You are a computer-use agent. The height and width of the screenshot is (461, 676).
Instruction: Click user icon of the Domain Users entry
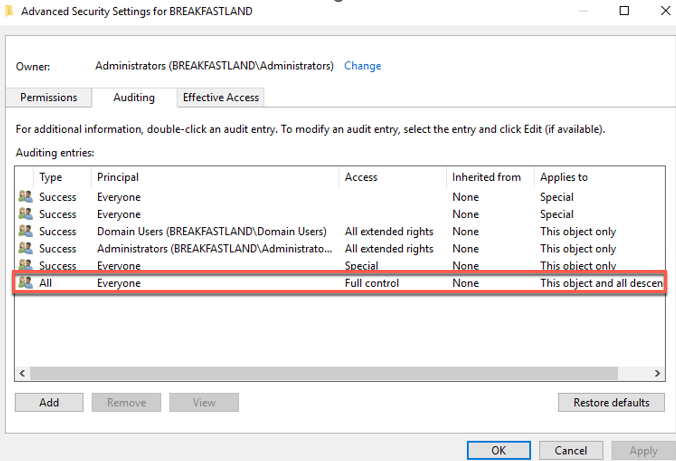[25, 232]
